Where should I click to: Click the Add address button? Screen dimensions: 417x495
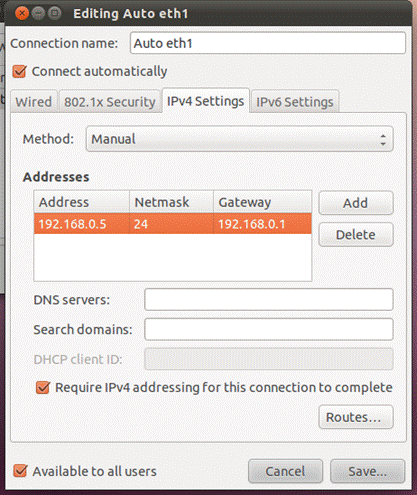(356, 203)
